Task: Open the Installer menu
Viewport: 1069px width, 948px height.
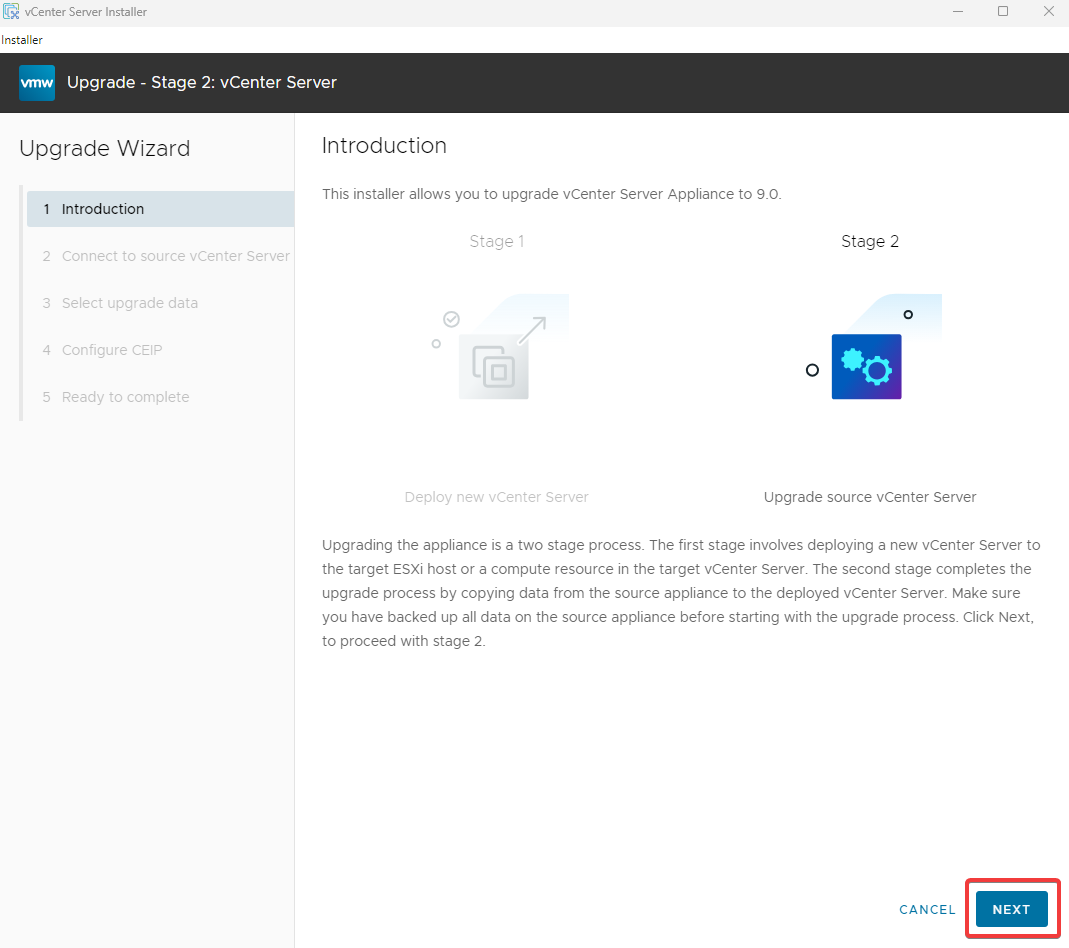Action: point(22,40)
